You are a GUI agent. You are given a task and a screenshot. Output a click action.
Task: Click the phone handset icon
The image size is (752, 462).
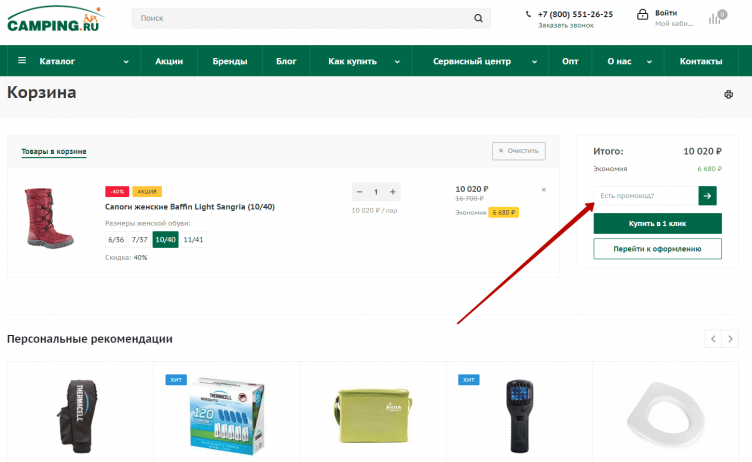coord(529,14)
